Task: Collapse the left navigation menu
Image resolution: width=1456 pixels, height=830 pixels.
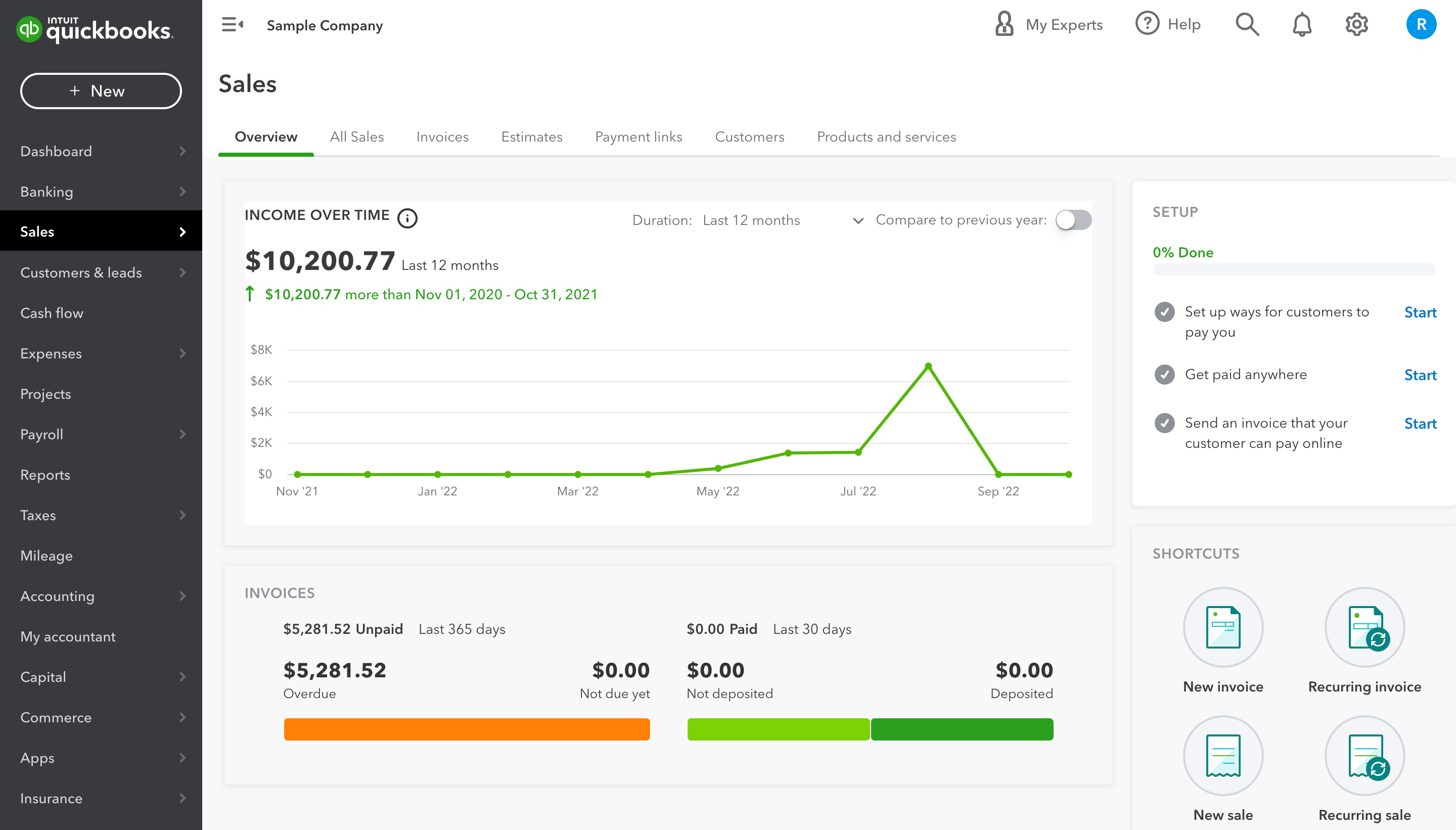Action: (x=232, y=24)
